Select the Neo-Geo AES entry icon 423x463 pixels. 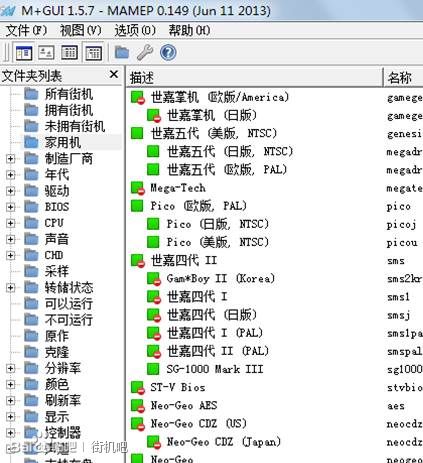[x=137, y=406]
